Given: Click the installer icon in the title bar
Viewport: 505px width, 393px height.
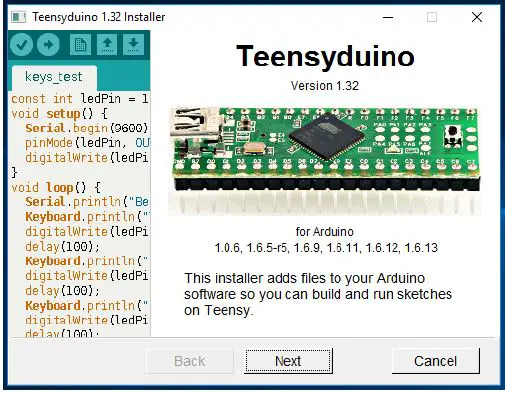Looking at the screenshot, I should [x=18, y=17].
